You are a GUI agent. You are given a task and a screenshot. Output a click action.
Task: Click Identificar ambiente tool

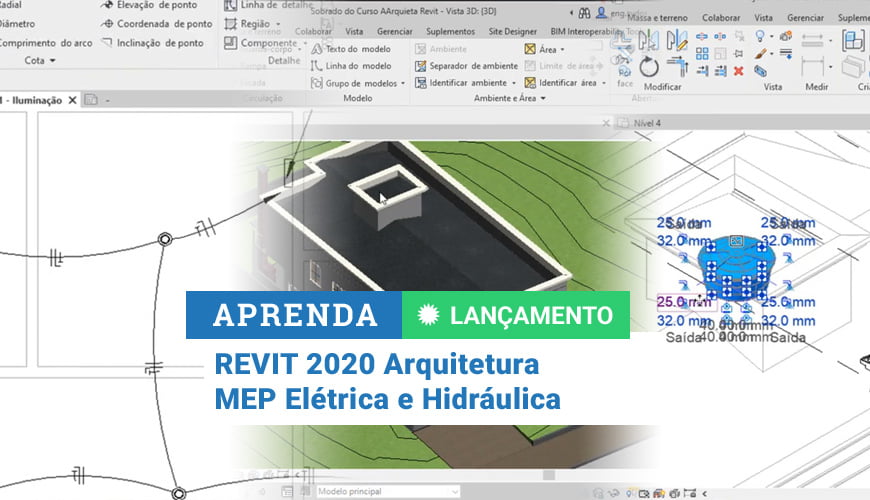pos(461,83)
